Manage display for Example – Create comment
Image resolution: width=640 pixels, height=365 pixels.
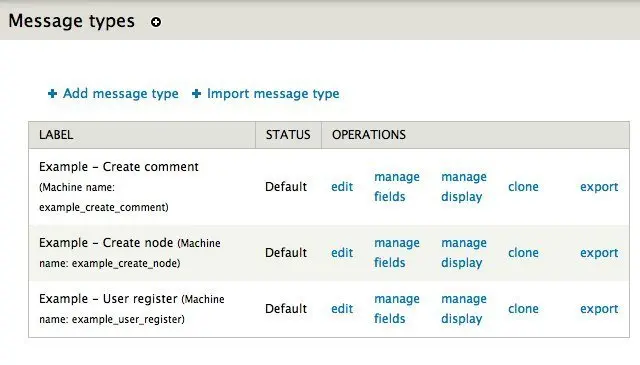tap(464, 187)
